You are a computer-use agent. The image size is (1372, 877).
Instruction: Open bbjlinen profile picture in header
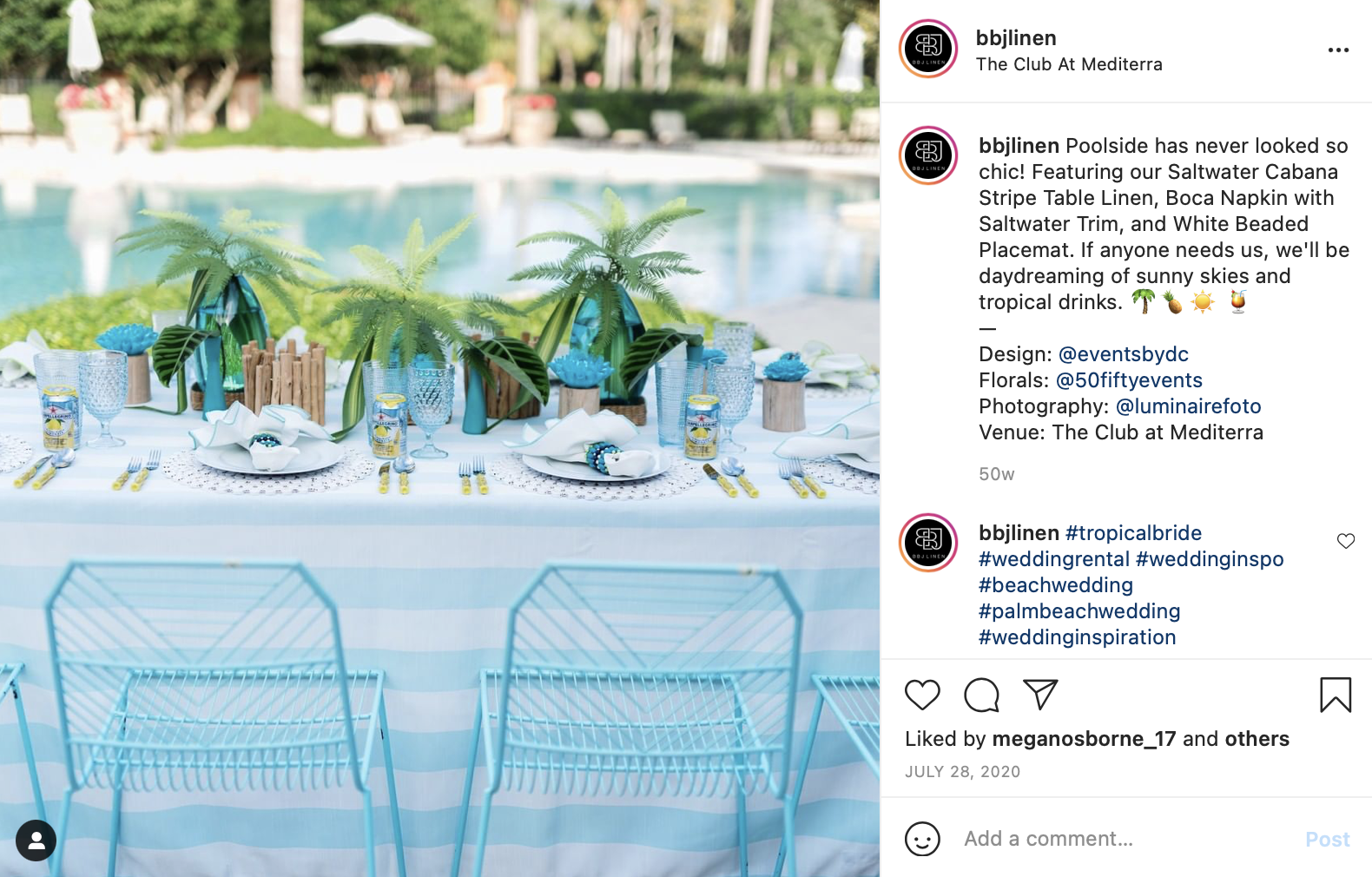(928, 49)
